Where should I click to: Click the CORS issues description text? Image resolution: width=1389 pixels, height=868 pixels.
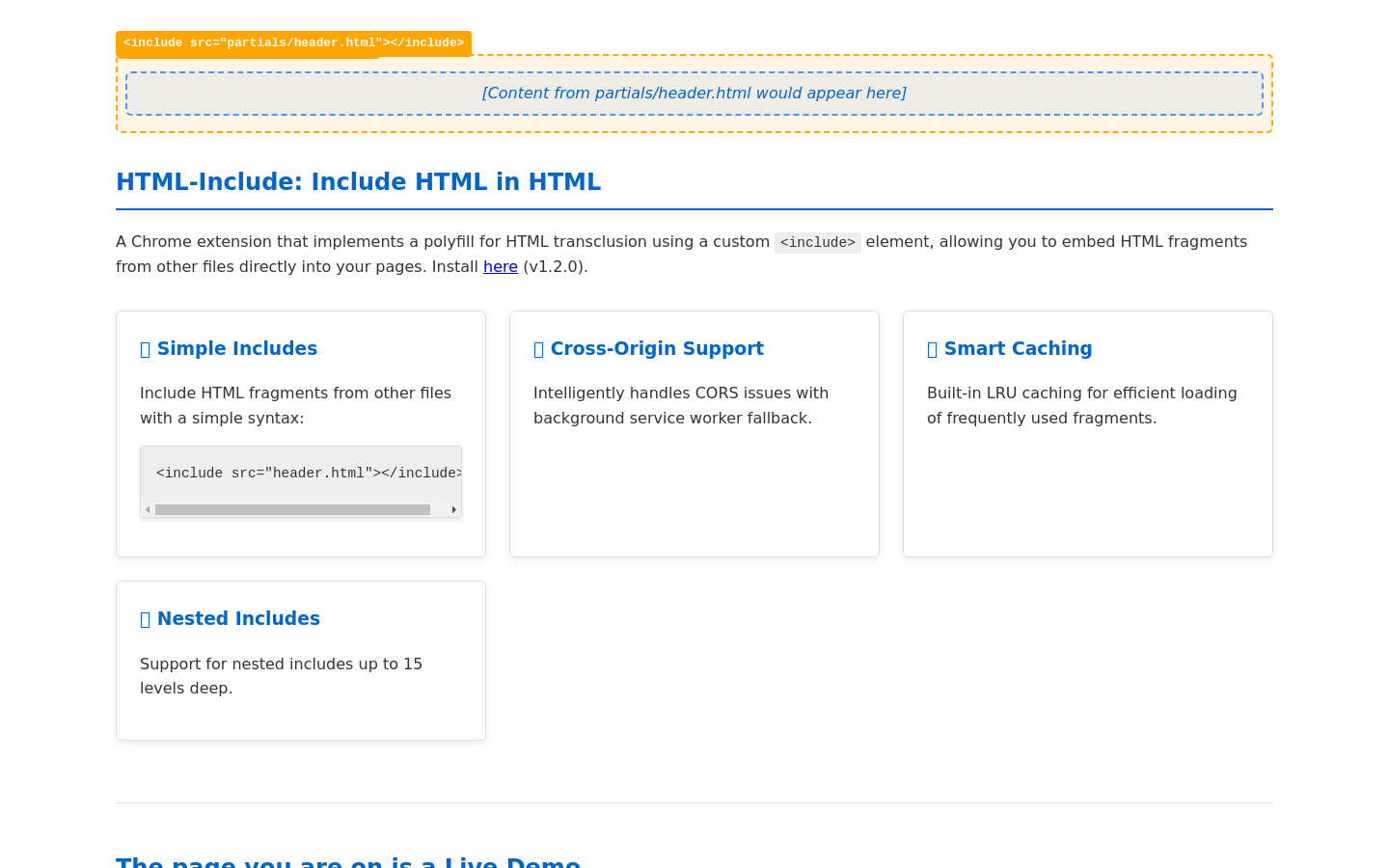coord(681,406)
